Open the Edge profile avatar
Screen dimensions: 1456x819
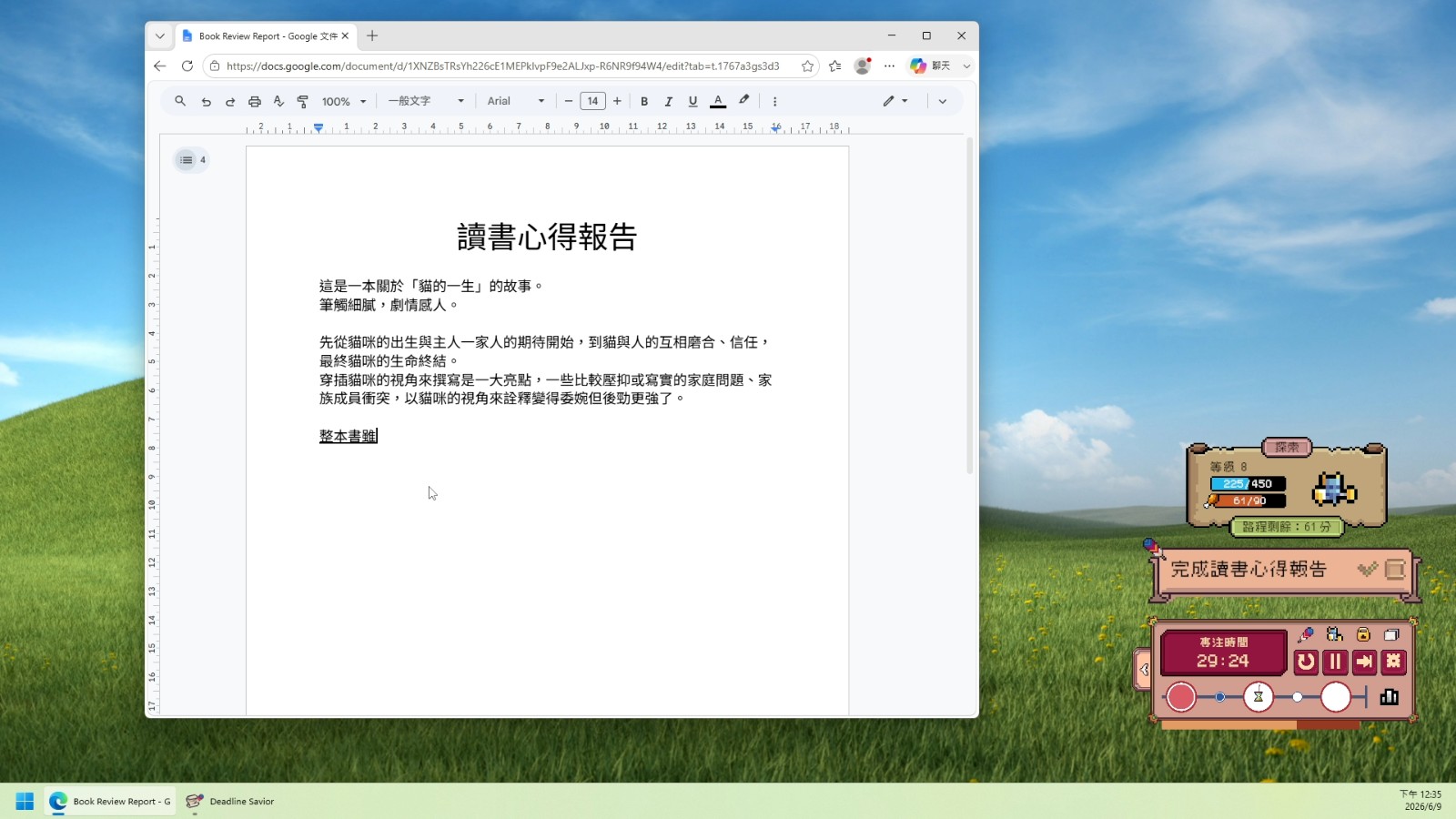863,66
